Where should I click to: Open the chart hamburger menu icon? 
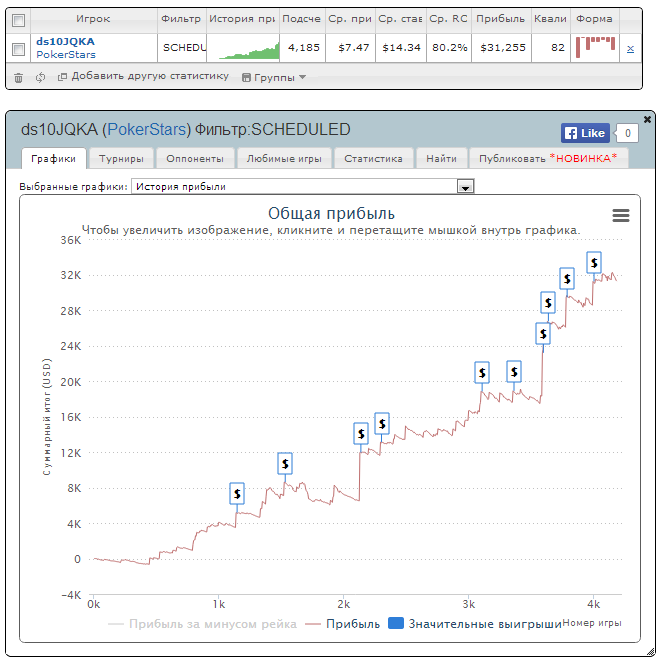point(621,216)
